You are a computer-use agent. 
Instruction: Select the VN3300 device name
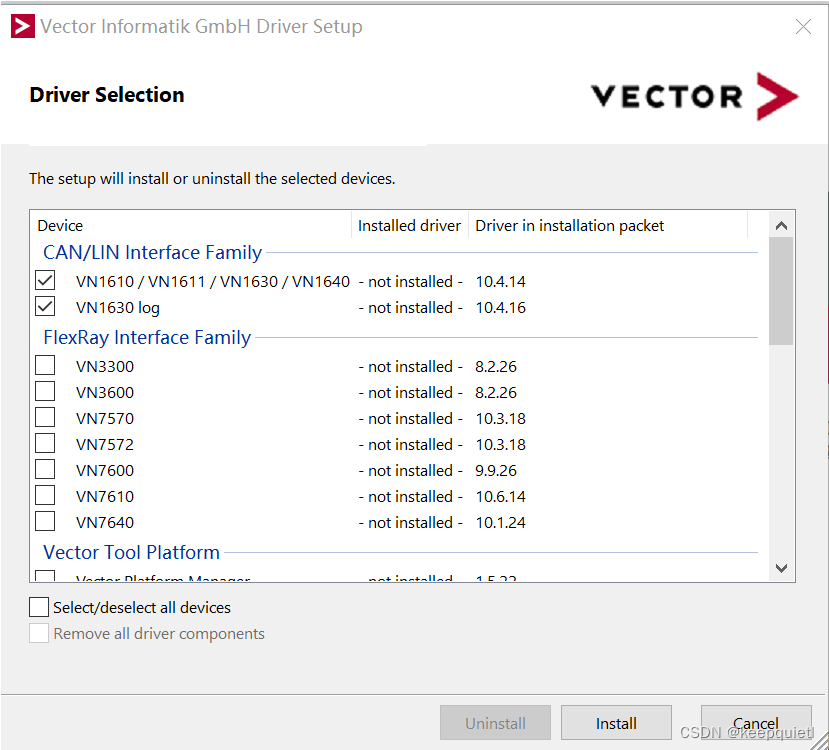[105, 366]
